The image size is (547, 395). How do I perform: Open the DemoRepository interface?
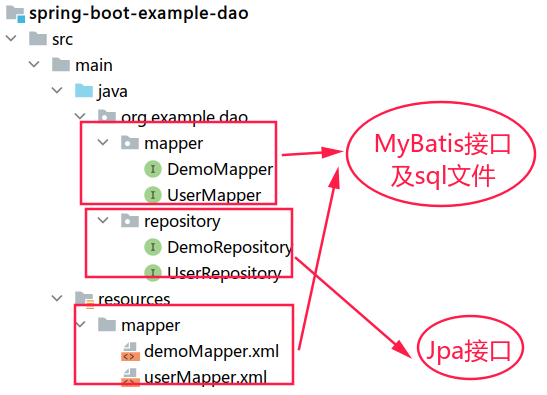click(x=229, y=248)
